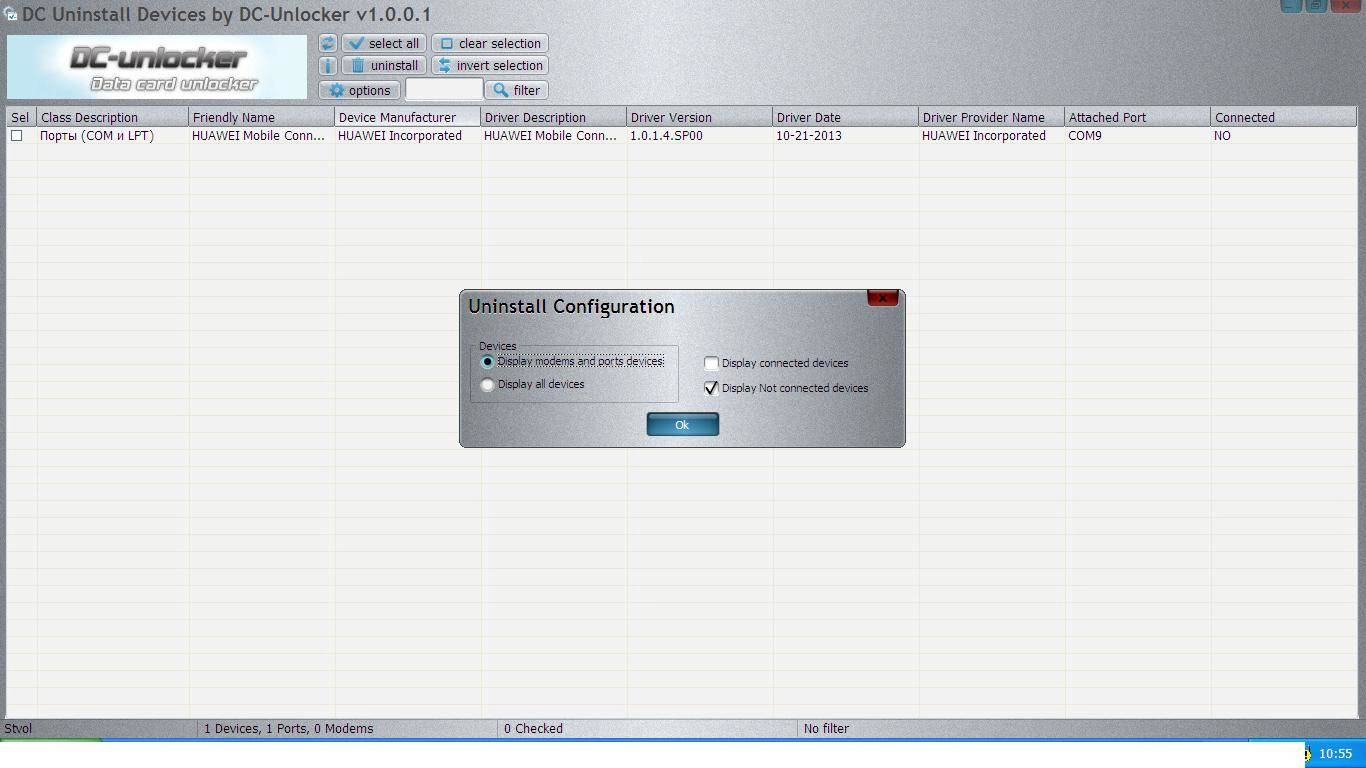Focus the filter text input field

(x=444, y=90)
